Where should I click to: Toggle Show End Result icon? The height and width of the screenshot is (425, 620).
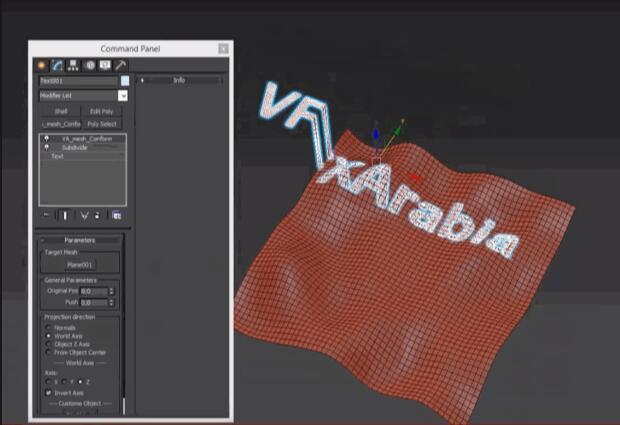coord(65,215)
